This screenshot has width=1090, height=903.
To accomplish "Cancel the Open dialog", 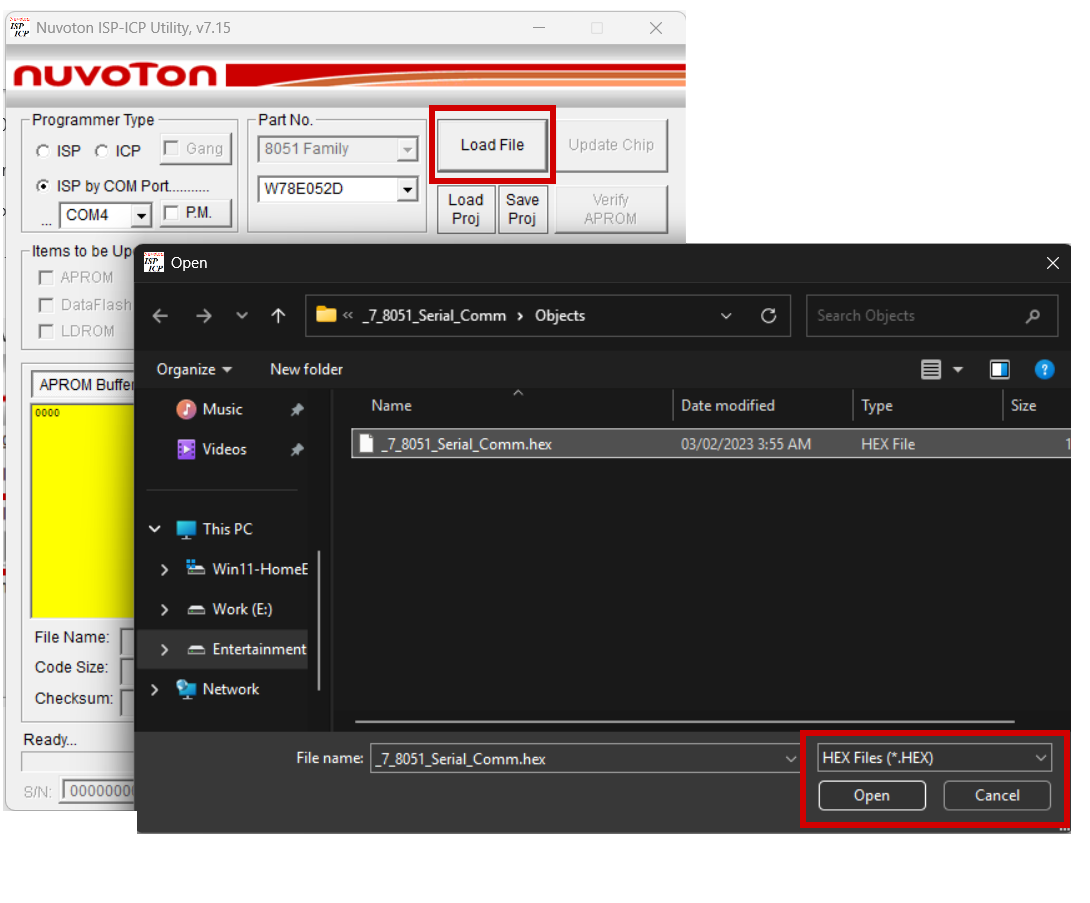I will click(x=997, y=796).
